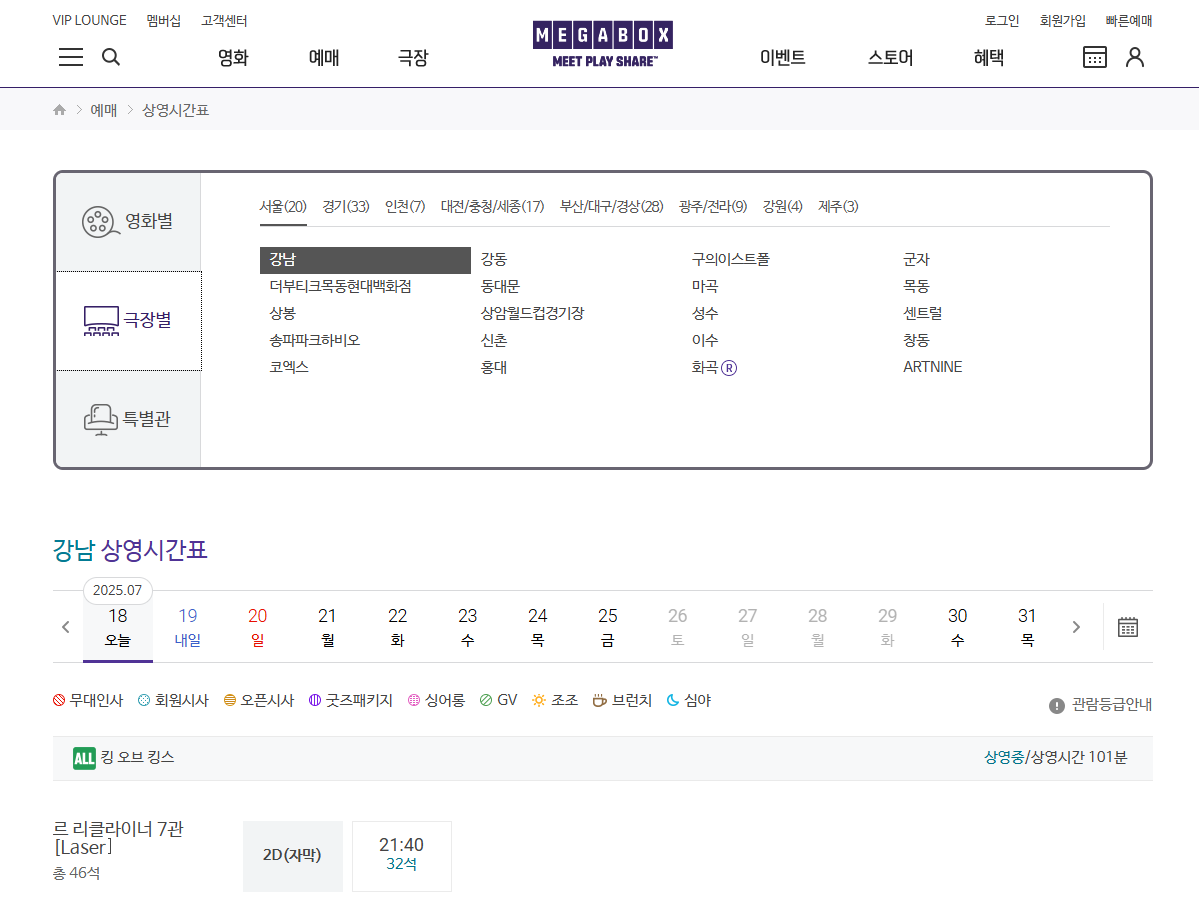Viewport: 1199px width, 912px height.
Task: Switch to 서울(20) region tab
Action: 283,206
